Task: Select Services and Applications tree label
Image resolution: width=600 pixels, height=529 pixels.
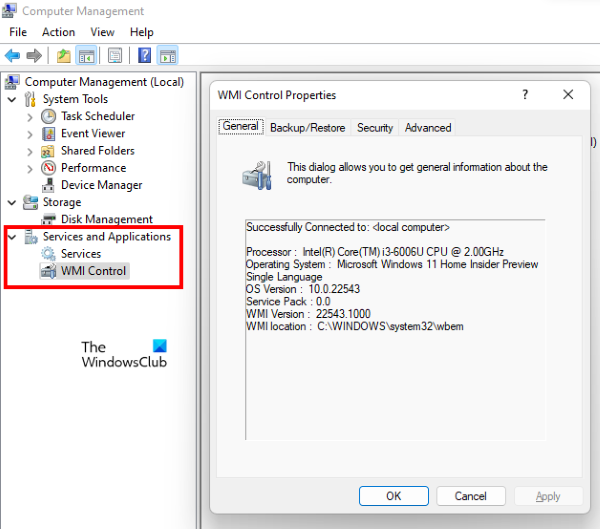Action: [107, 237]
